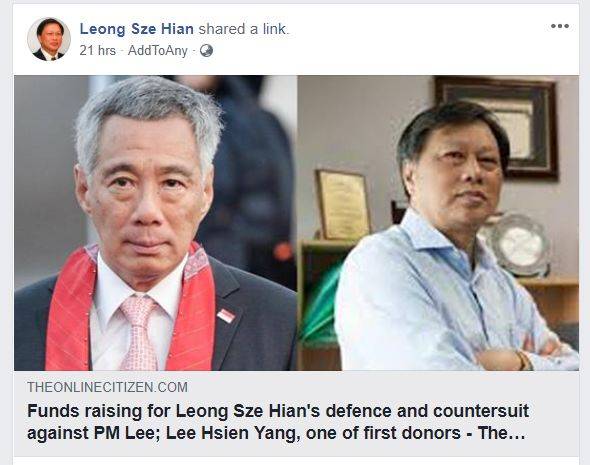
Task: Click the gold plaque in right photo
Action: [343, 205]
